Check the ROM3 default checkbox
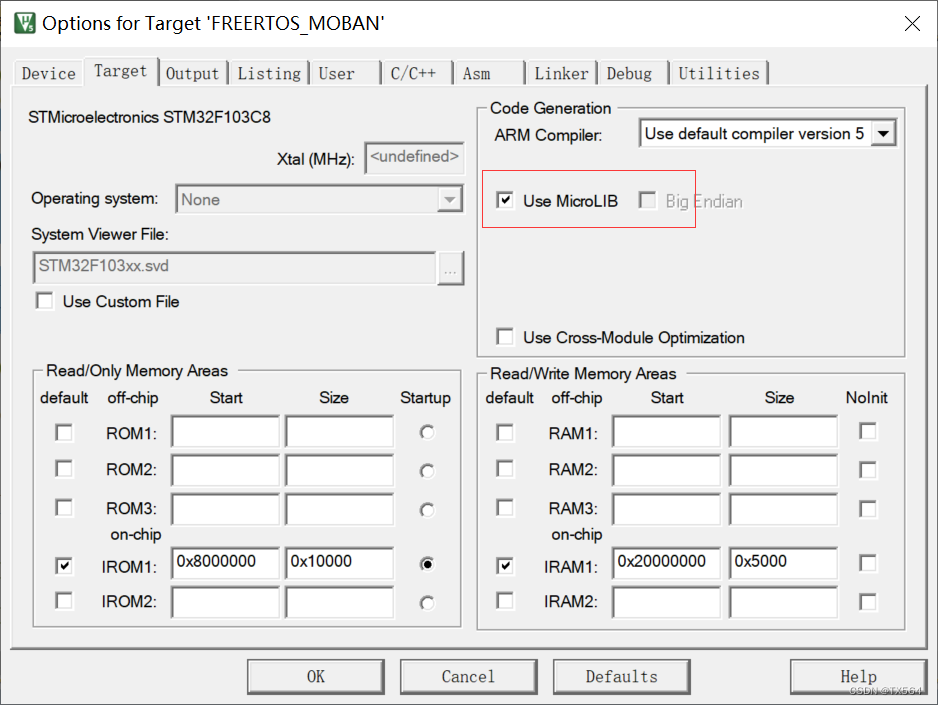This screenshot has width=938, height=705. pyautogui.click(x=63, y=508)
